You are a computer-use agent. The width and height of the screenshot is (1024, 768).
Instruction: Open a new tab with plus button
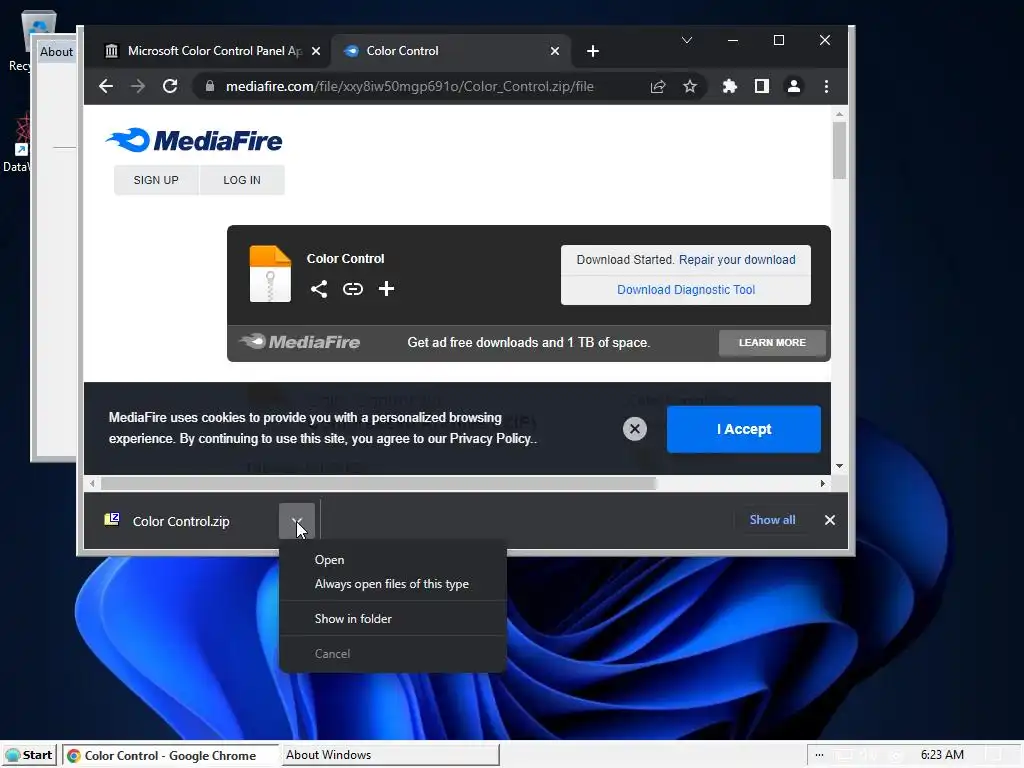(x=592, y=51)
